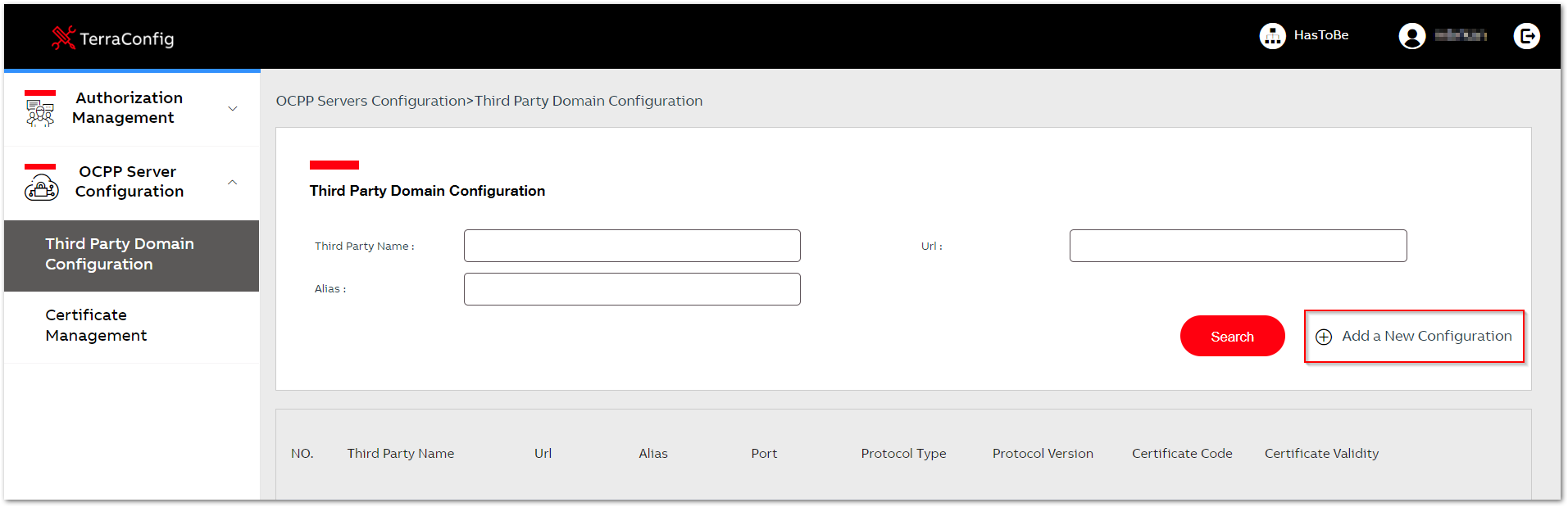Click the logout icon in header
1568x507 pixels.
(1526, 35)
